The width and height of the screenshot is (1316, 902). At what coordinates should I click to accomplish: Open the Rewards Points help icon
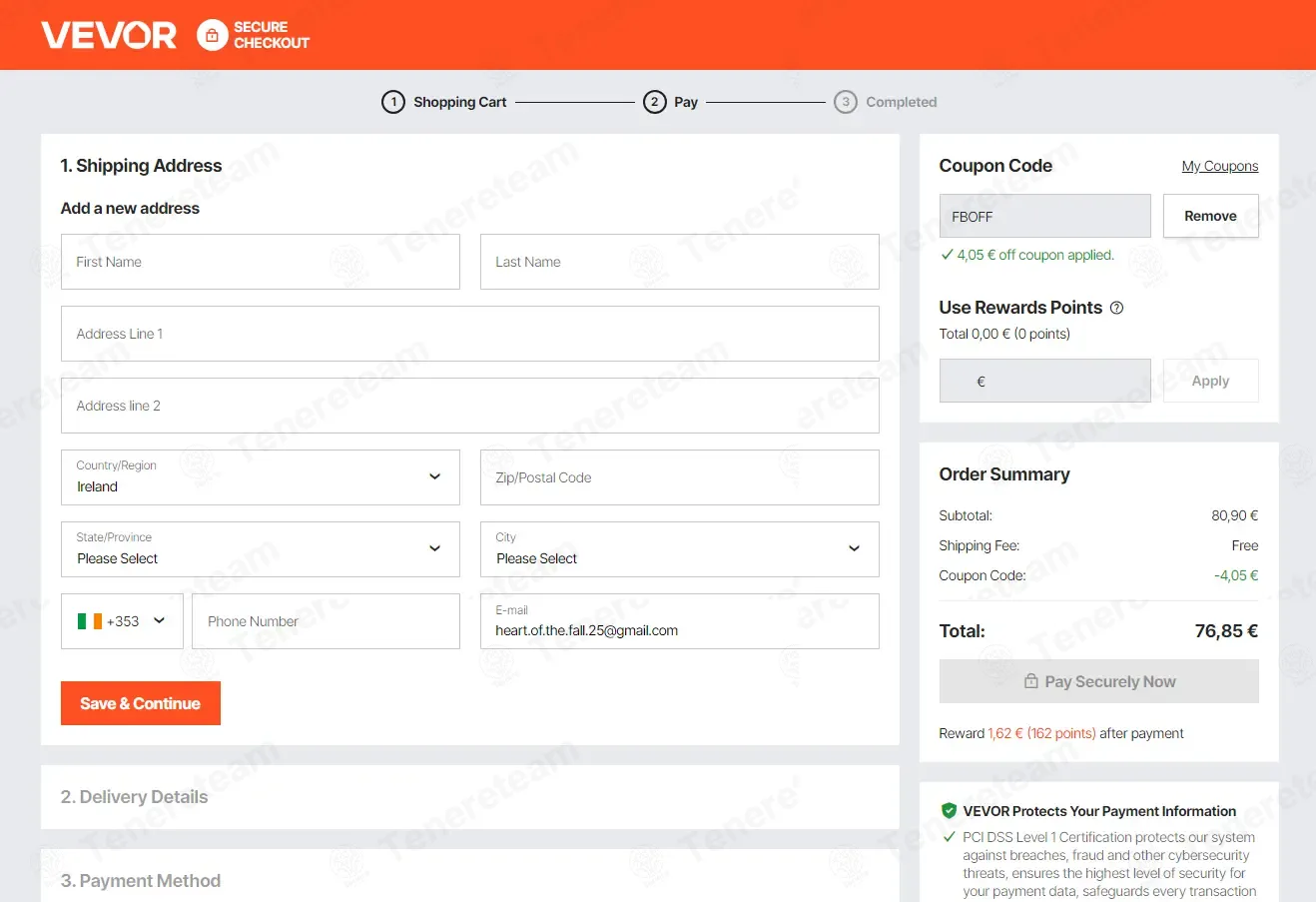click(x=1116, y=308)
